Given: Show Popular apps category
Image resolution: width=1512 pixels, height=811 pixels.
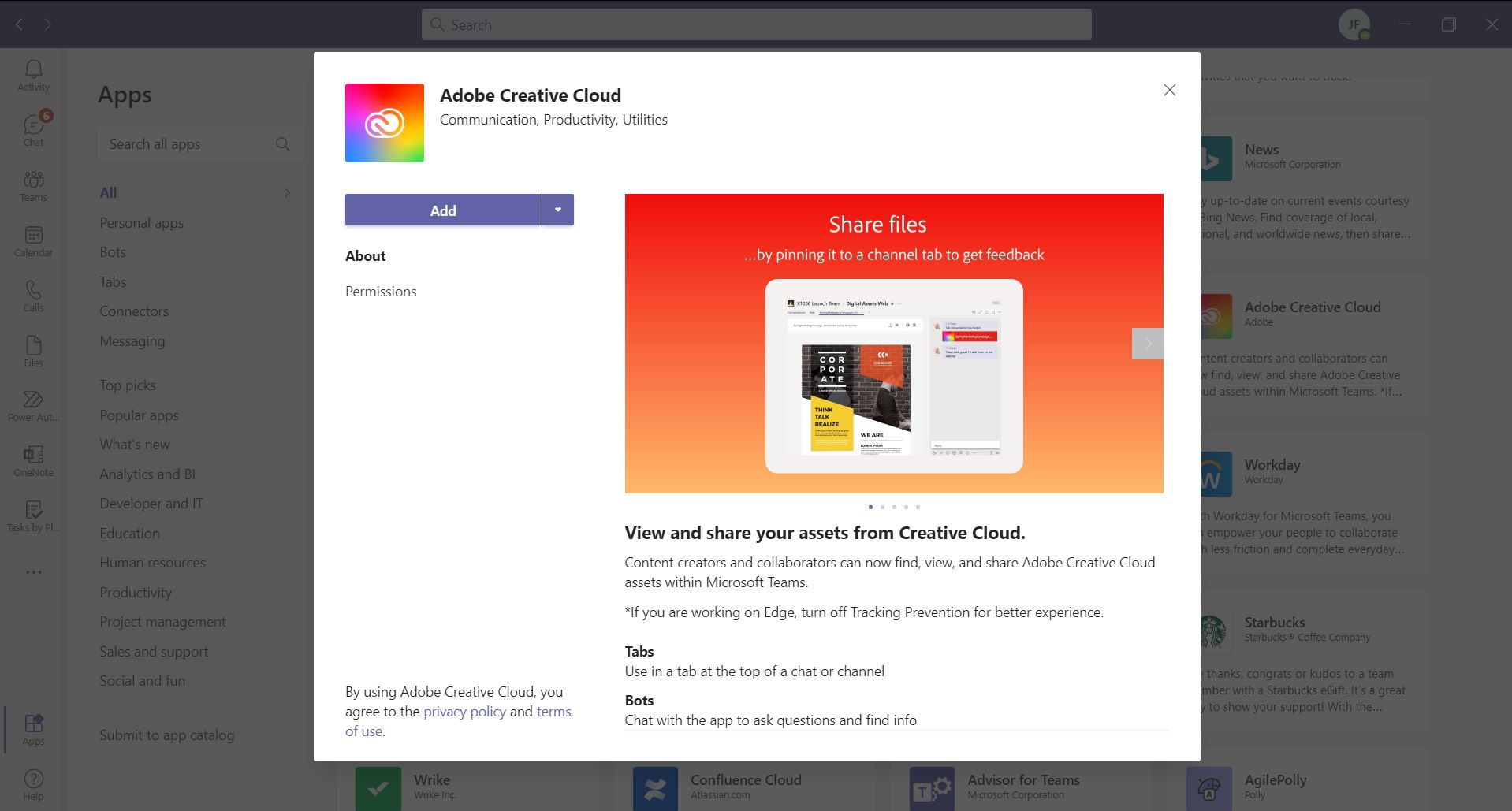Looking at the screenshot, I should point(139,415).
